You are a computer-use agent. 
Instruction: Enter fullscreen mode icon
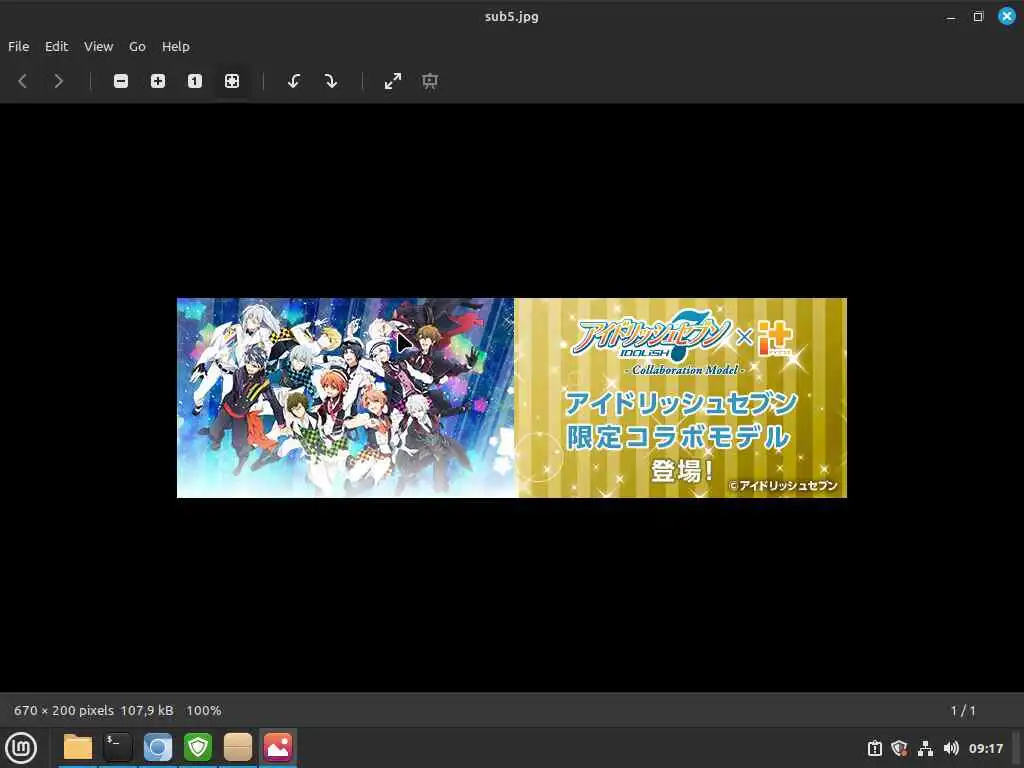pos(392,81)
